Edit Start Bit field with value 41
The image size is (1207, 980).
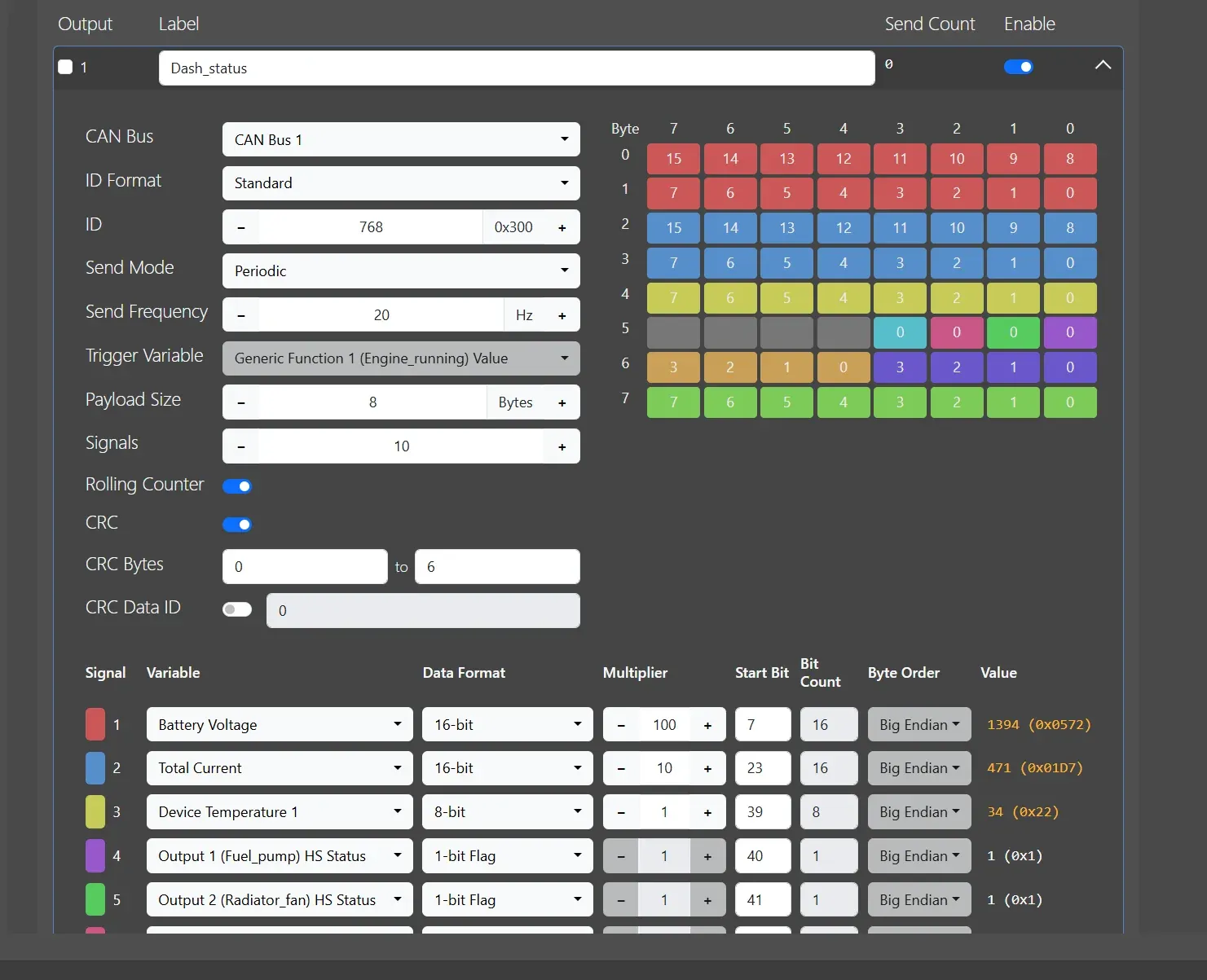pos(763,900)
